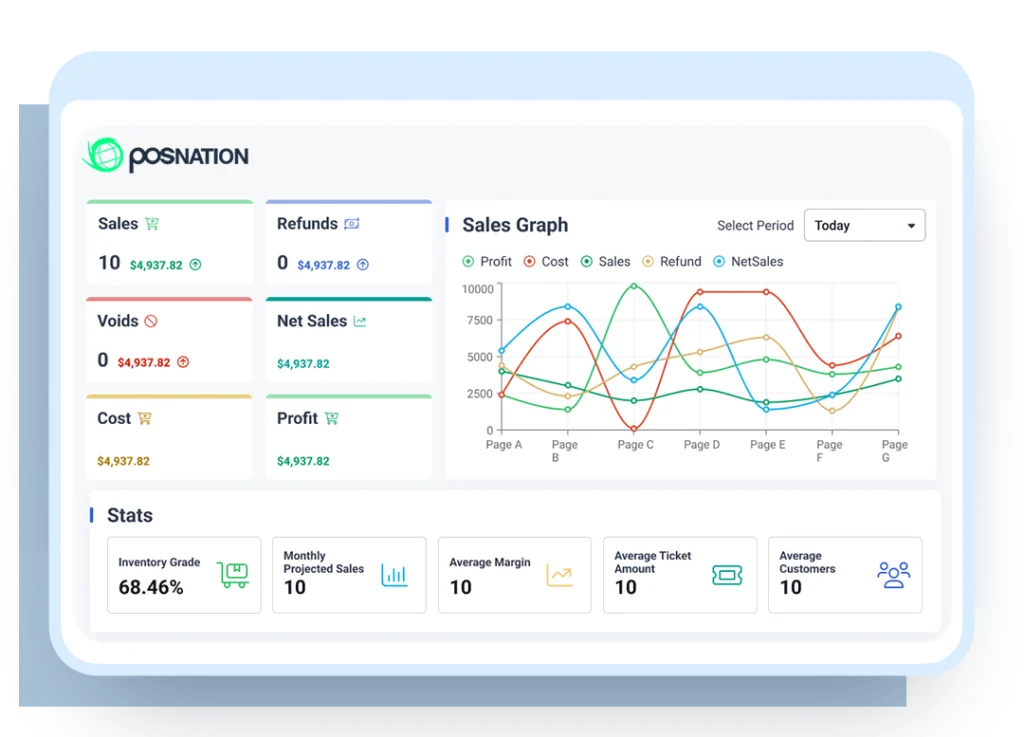Click the Average Ticket Amount ticket icon

pos(727,575)
